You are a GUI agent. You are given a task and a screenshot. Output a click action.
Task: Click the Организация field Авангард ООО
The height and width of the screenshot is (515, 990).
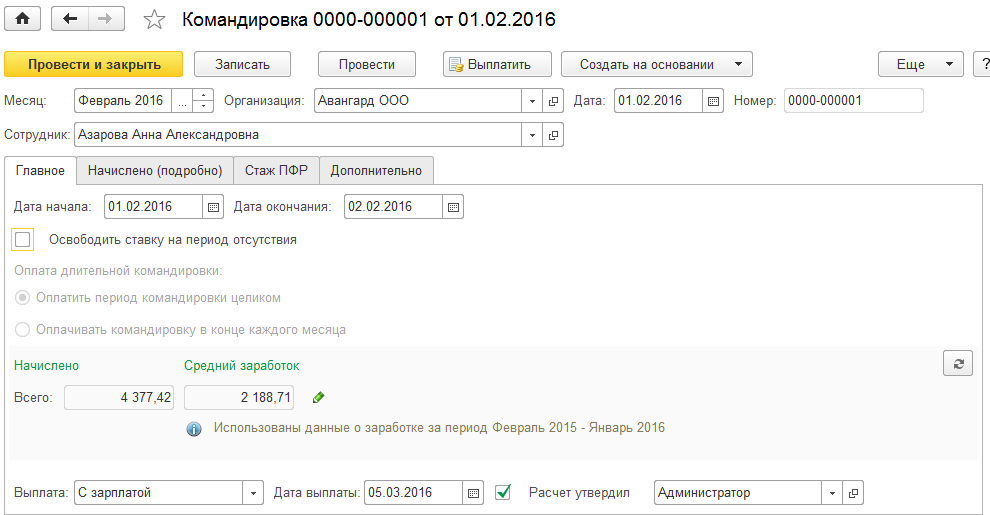(x=418, y=101)
